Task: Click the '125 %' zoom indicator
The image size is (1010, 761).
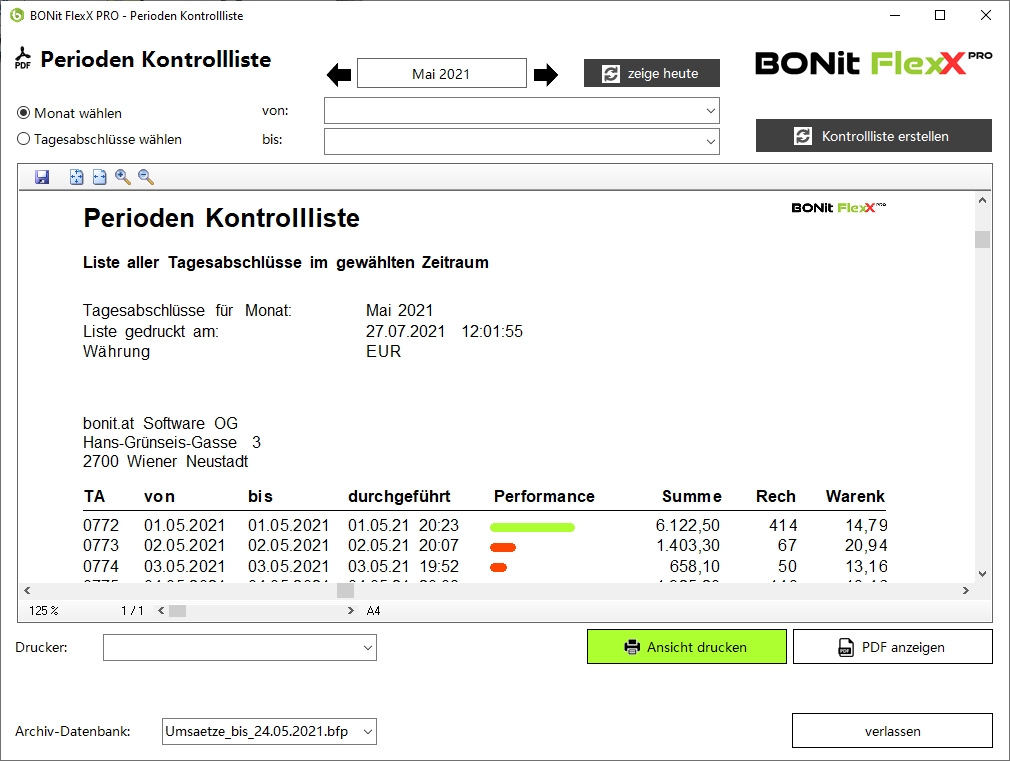Action: [44, 611]
